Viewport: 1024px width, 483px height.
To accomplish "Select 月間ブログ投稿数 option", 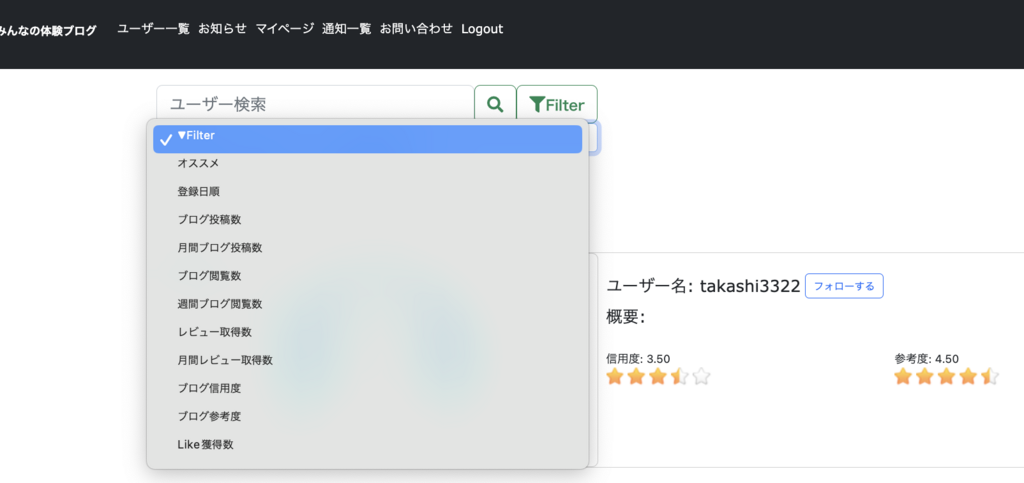I will pyautogui.click(x=219, y=247).
